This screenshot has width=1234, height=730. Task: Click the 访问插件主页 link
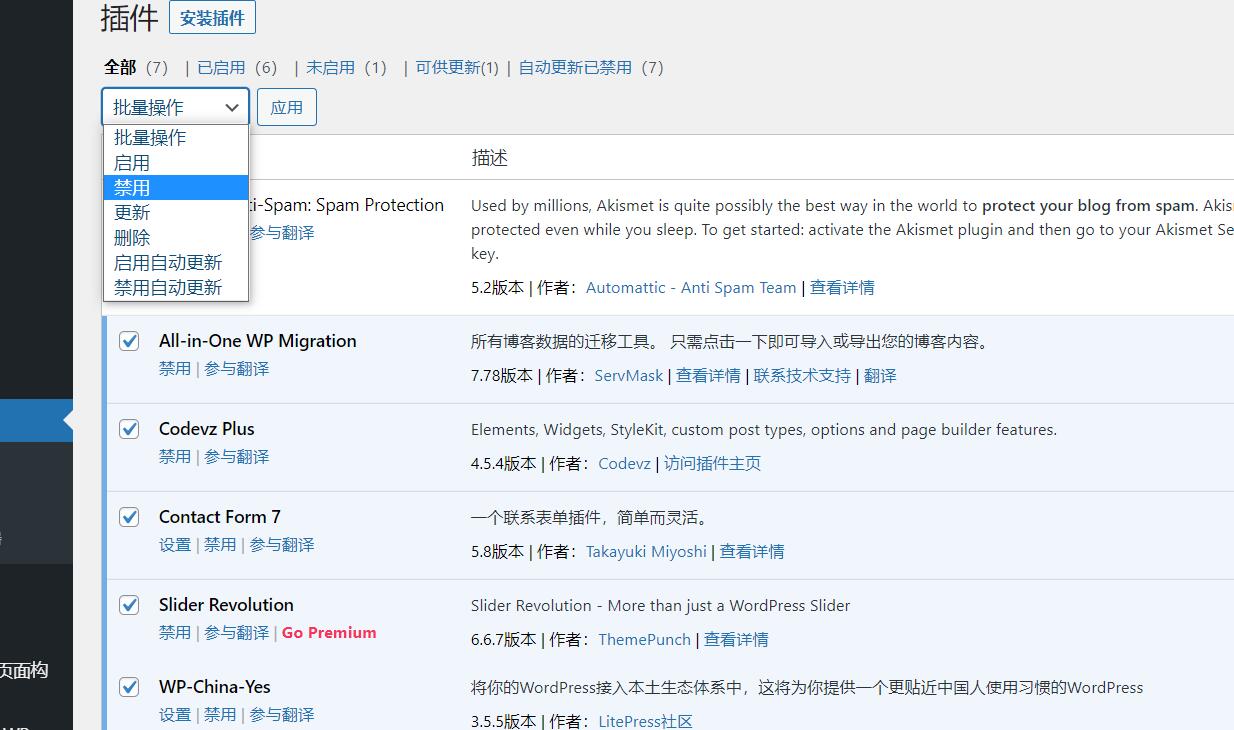click(712, 464)
